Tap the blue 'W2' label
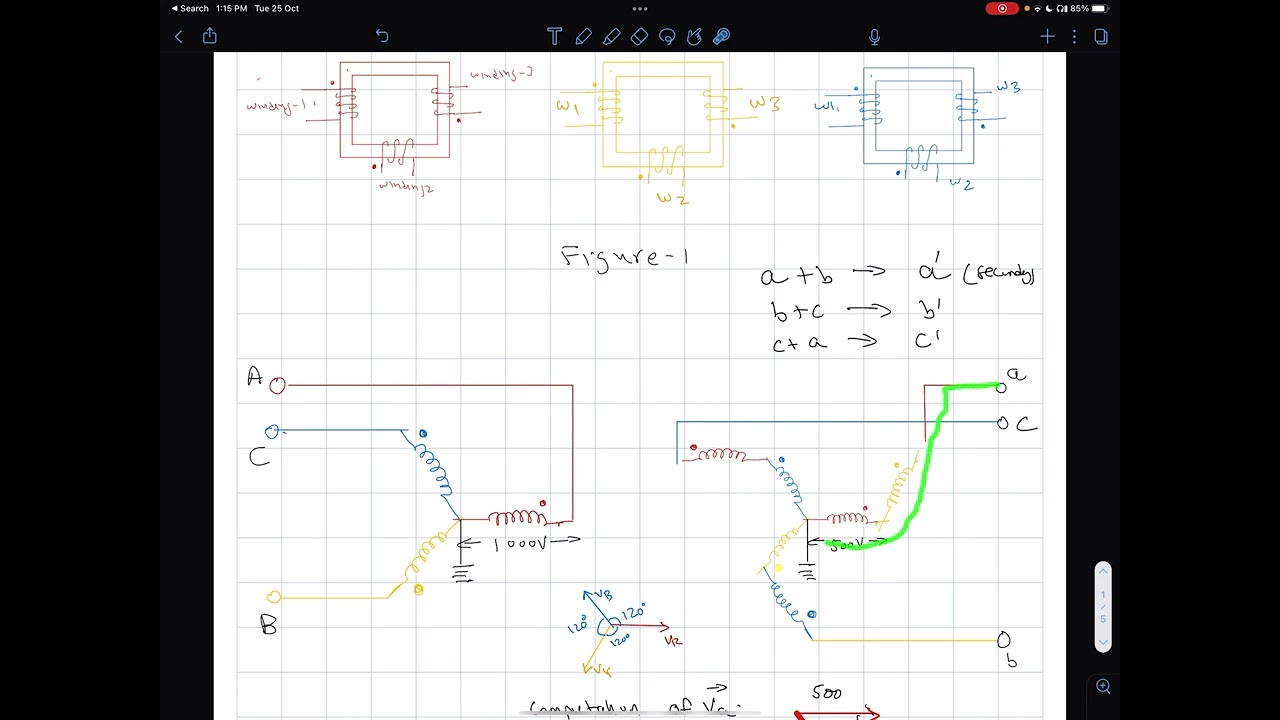This screenshot has height=720, width=1280. click(961, 184)
